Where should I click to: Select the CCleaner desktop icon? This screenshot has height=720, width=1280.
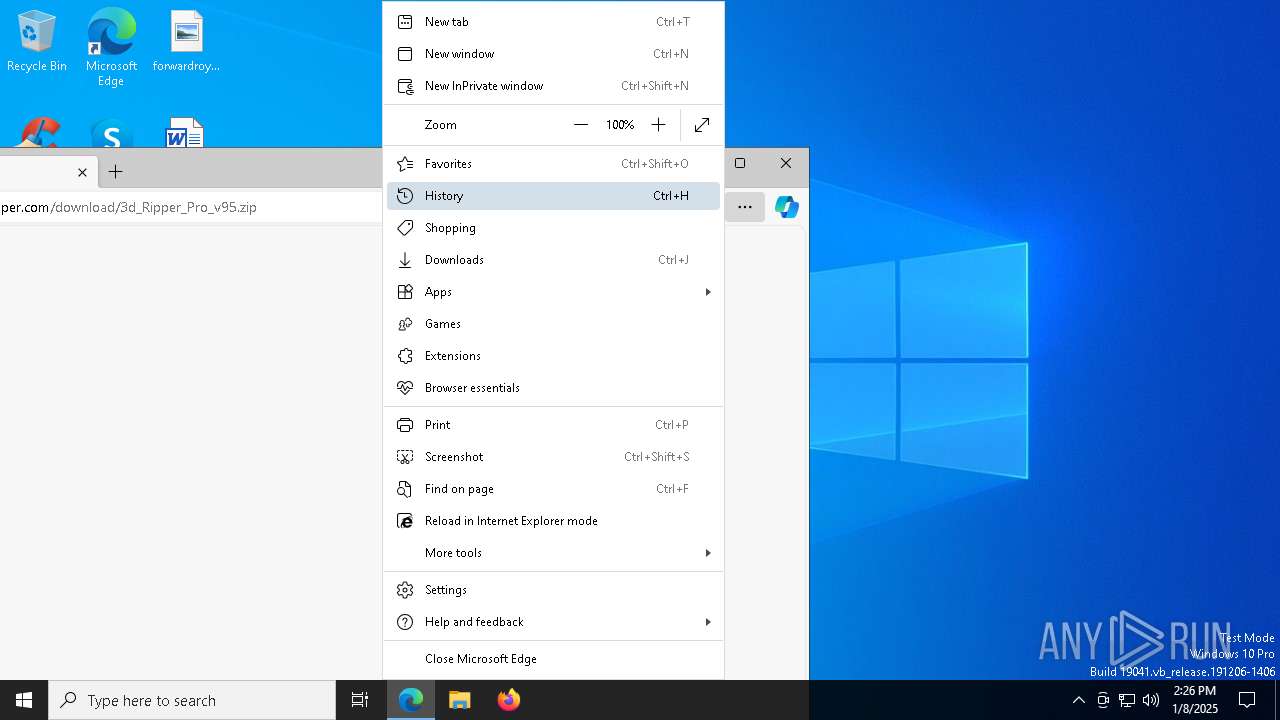[38, 134]
